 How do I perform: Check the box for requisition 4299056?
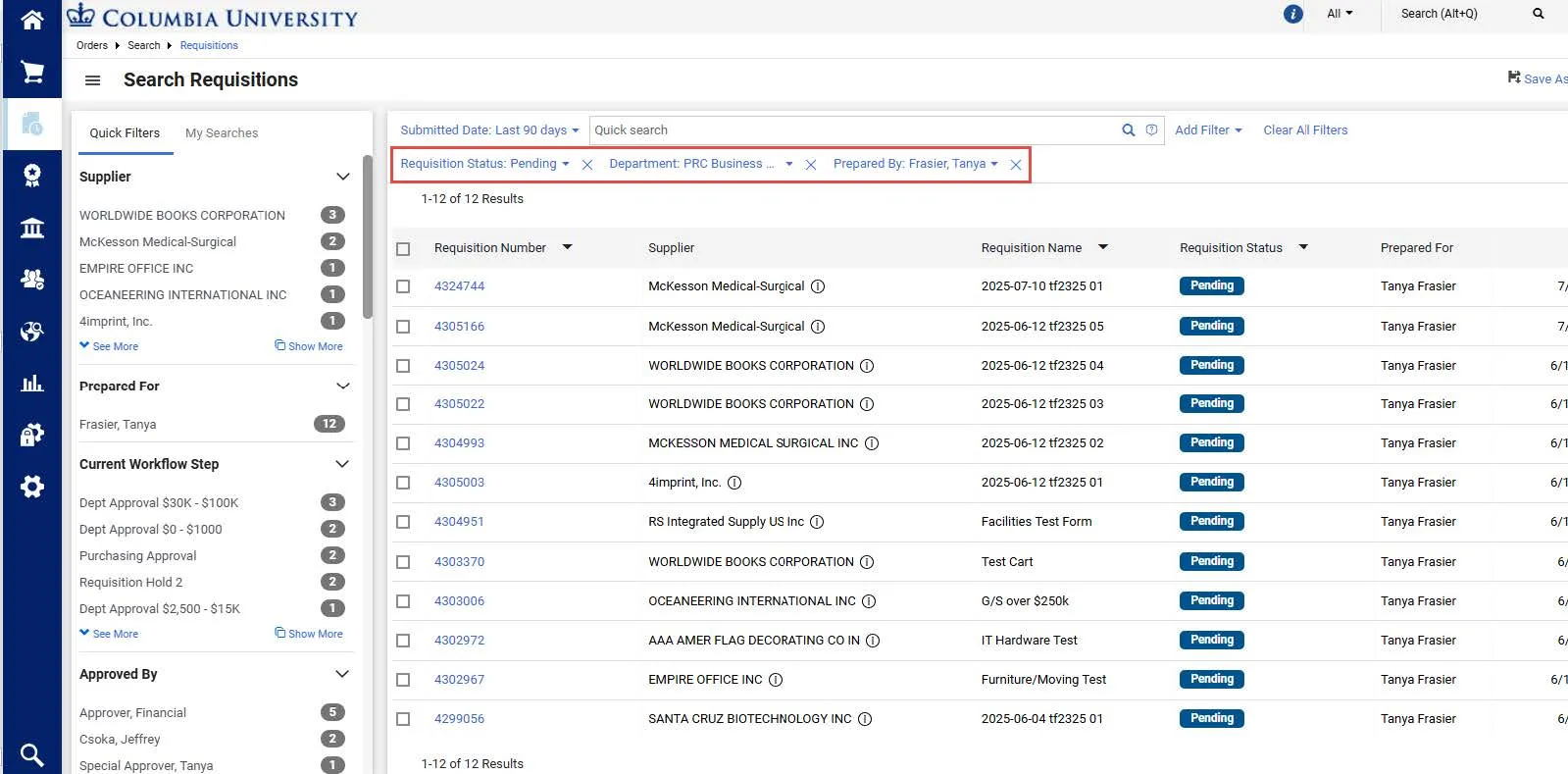403,719
